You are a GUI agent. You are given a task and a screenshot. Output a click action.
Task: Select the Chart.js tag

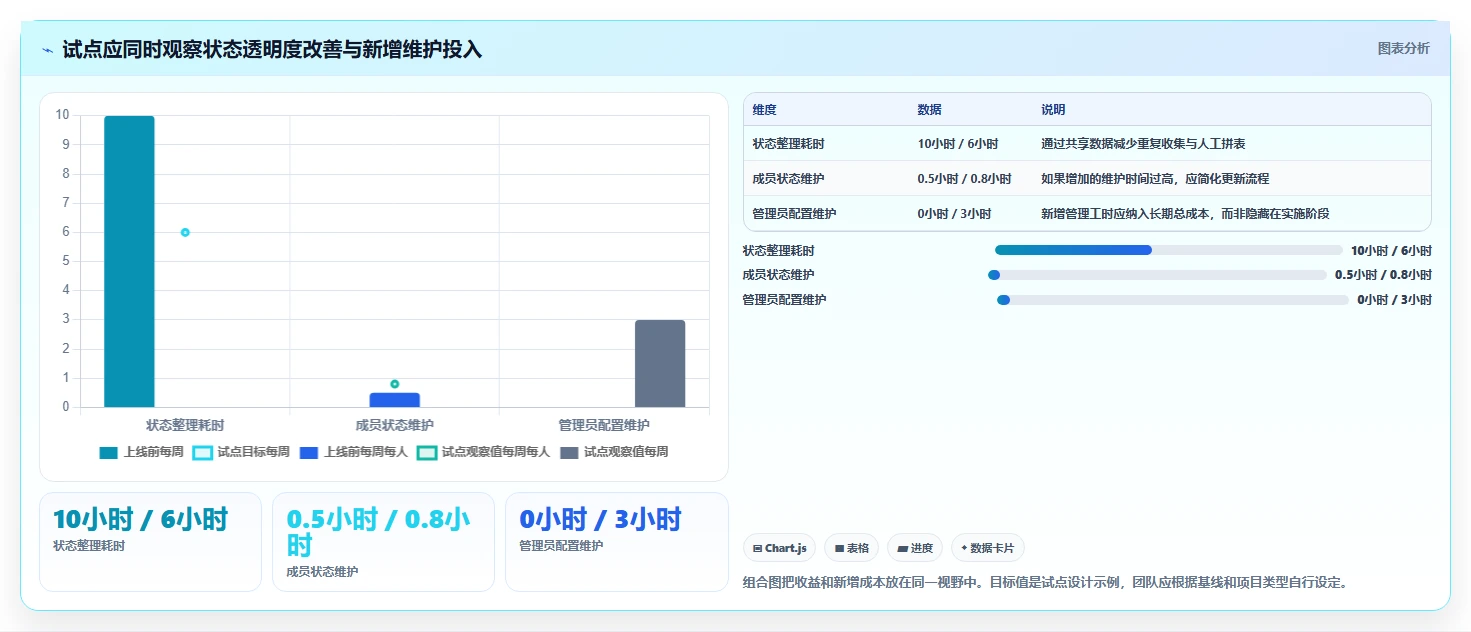pyautogui.click(x=779, y=548)
